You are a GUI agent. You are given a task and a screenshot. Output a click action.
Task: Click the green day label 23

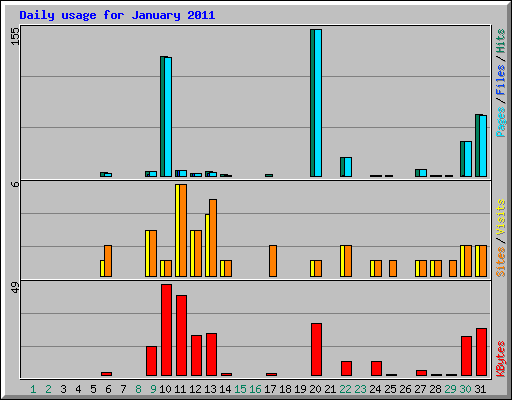pyautogui.click(x=360, y=389)
